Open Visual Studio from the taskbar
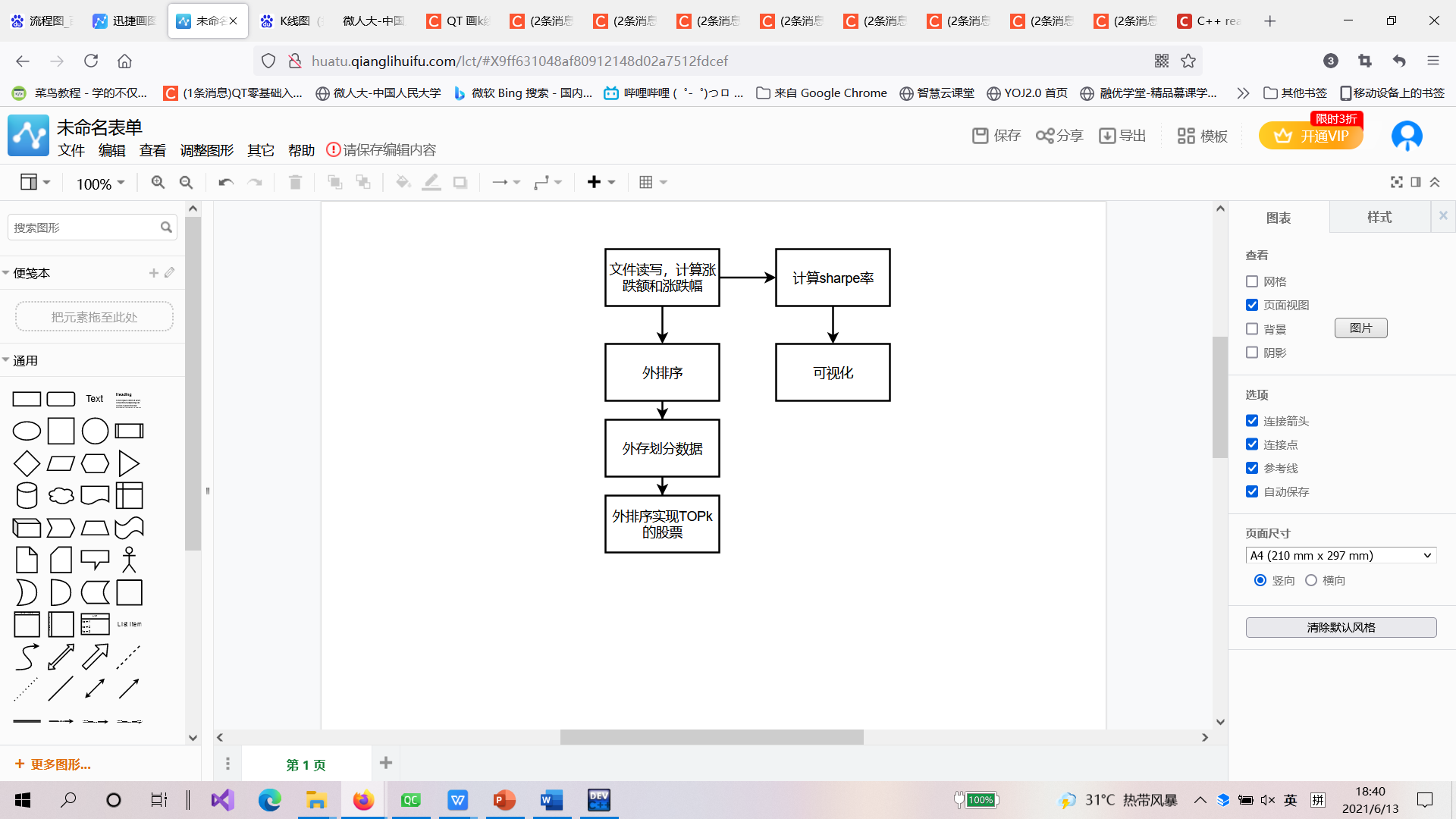 [223, 800]
